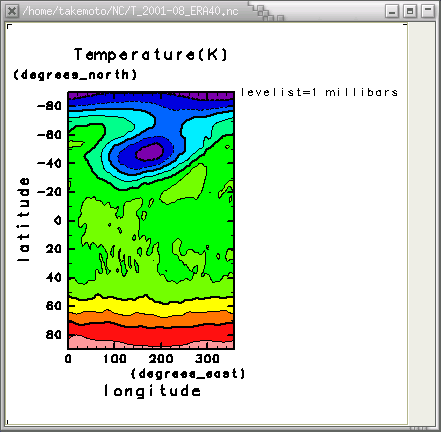The height and width of the screenshot is (432, 441).
Task: Click the rightmost title bar shade button
Action: click(428, 11)
